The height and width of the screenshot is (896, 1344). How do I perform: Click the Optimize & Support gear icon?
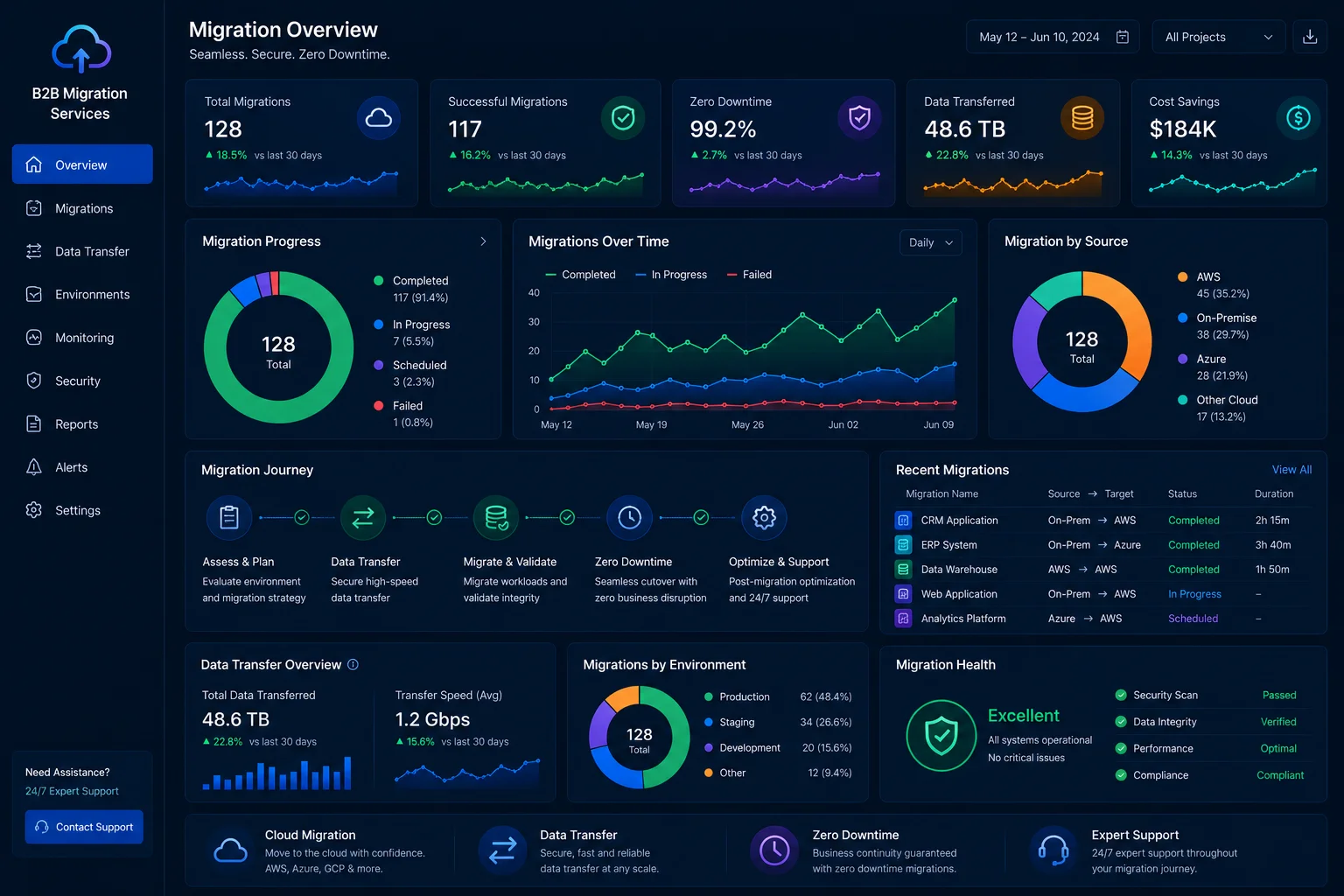click(764, 518)
